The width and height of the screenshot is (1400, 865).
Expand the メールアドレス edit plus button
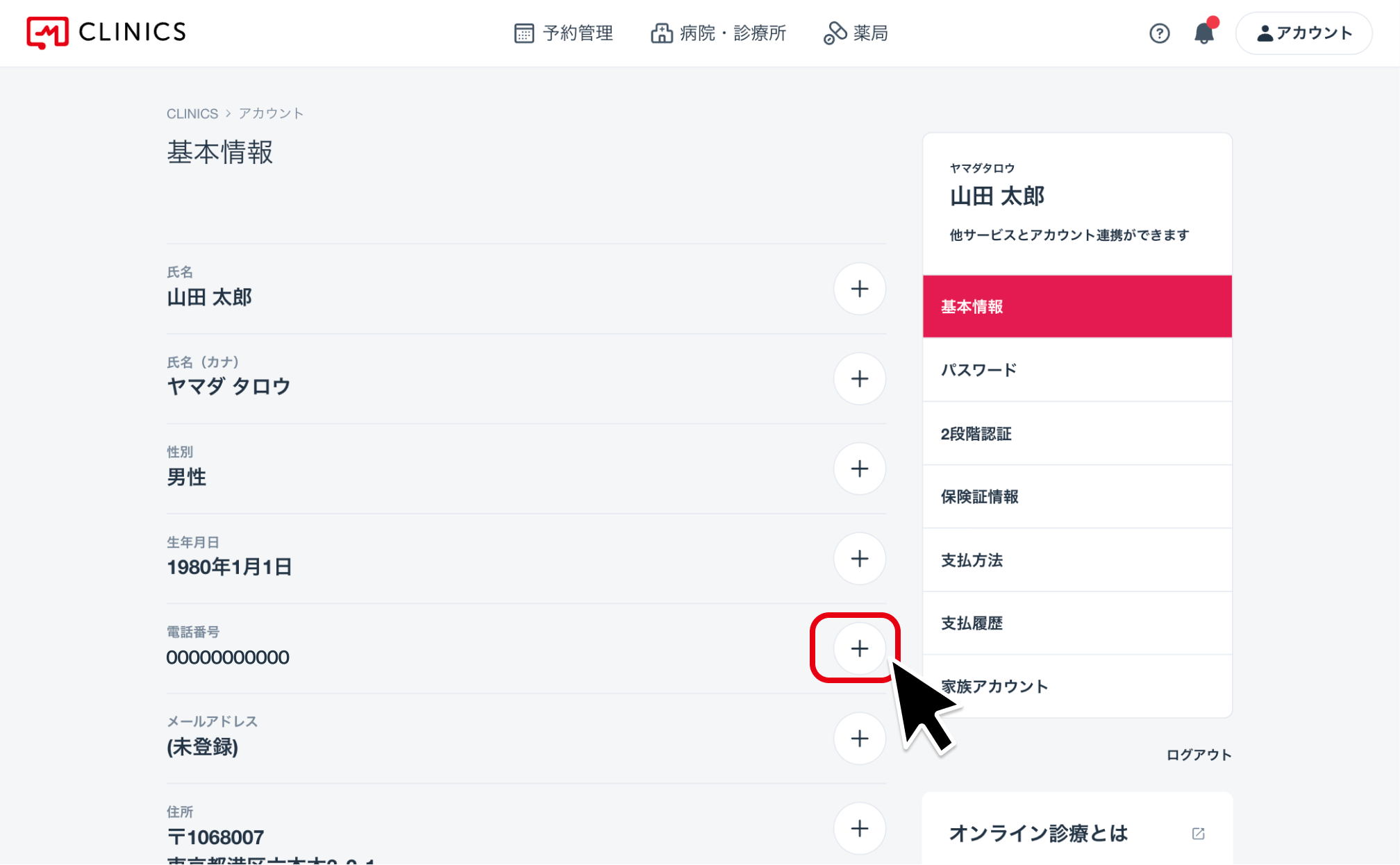pos(860,739)
